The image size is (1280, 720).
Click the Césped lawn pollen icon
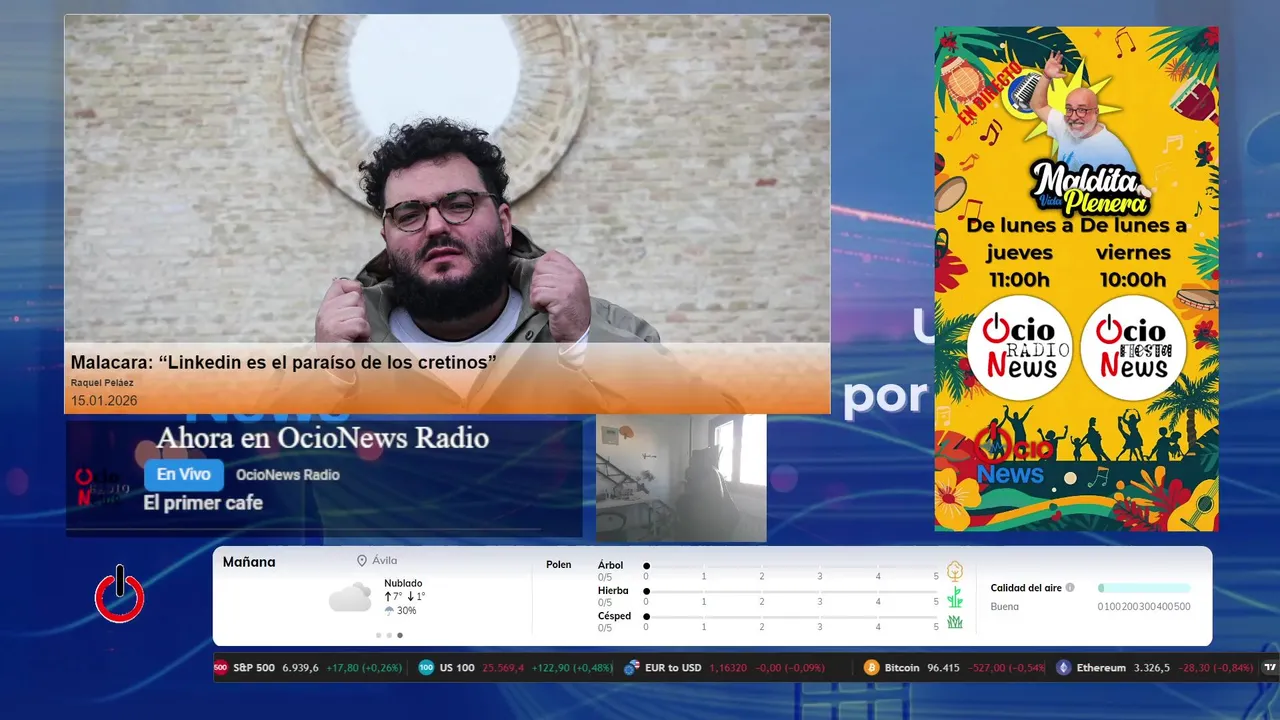pyautogui.click(x=955, y=622)
